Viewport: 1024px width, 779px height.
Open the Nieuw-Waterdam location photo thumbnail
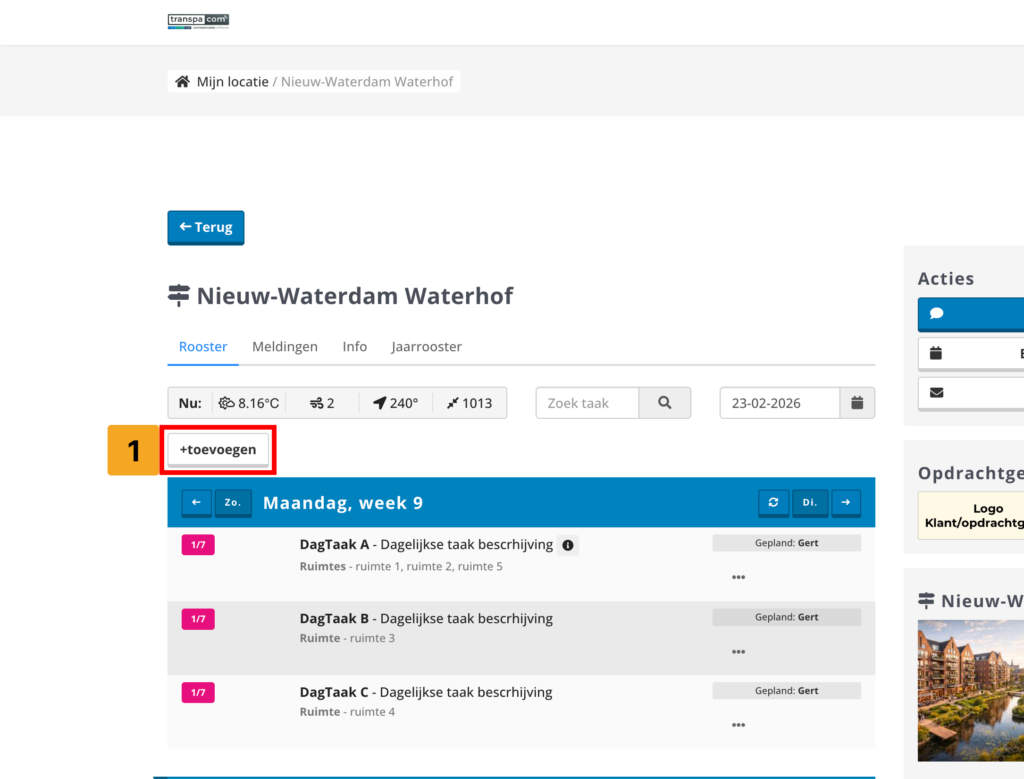[x=970, y=690]
